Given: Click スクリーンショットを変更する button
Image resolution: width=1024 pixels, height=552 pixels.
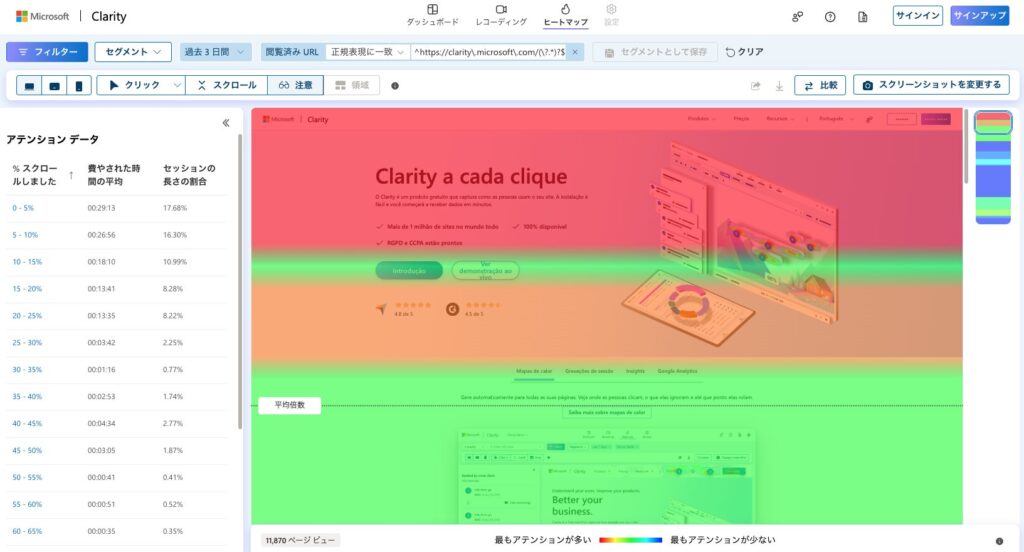Looking at the screenshot, I should [x=931, y=85].
